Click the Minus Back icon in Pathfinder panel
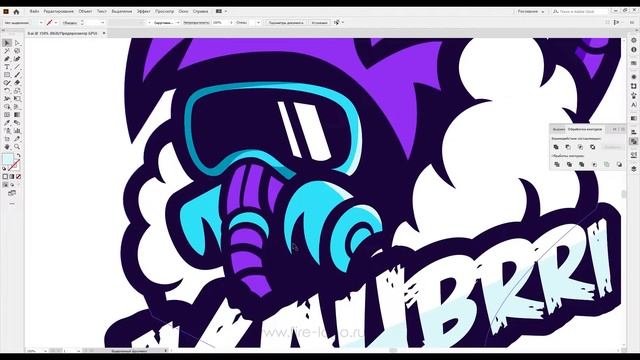The width and height of the screenshot is (640, 360). tap(620, 164)
